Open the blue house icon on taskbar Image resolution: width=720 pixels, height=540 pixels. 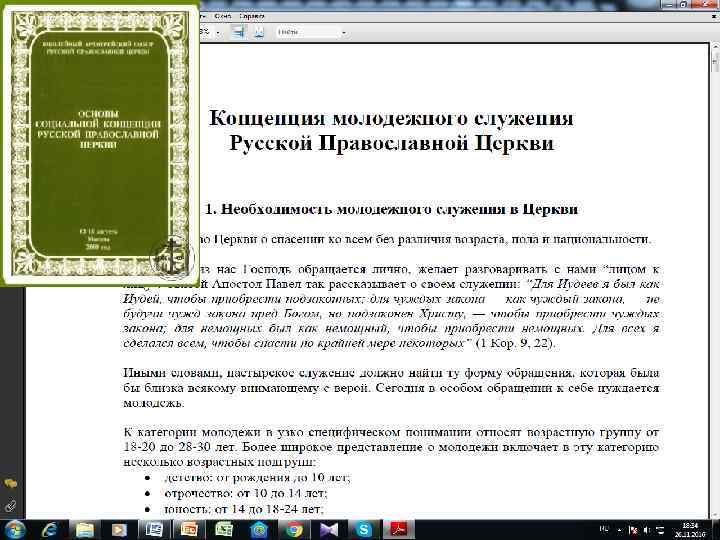(x=259, y=530)
